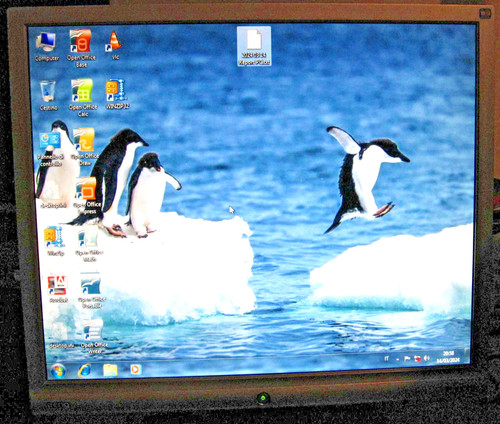Click the Show desktop strip at taskbar end
Image resolution: width=500 pixels, height=424 pixels.
pos(467,356)
